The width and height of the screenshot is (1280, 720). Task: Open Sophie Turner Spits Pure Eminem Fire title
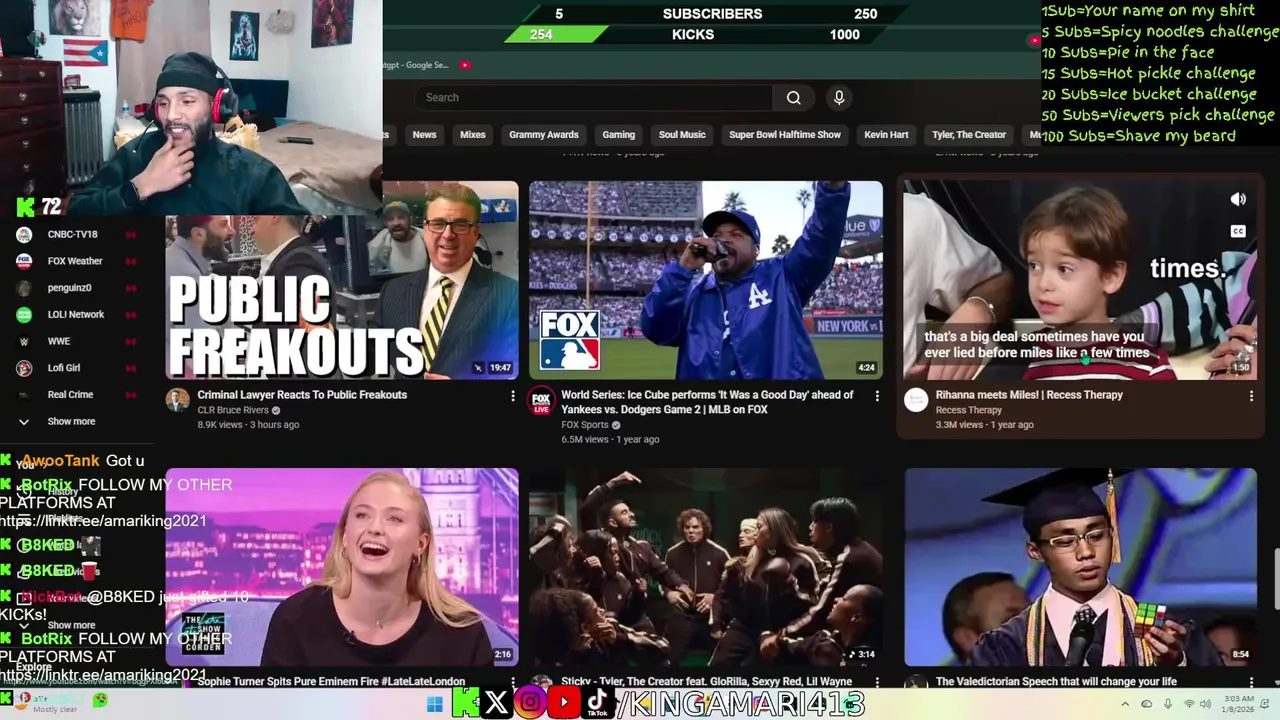tap(331, 682)
